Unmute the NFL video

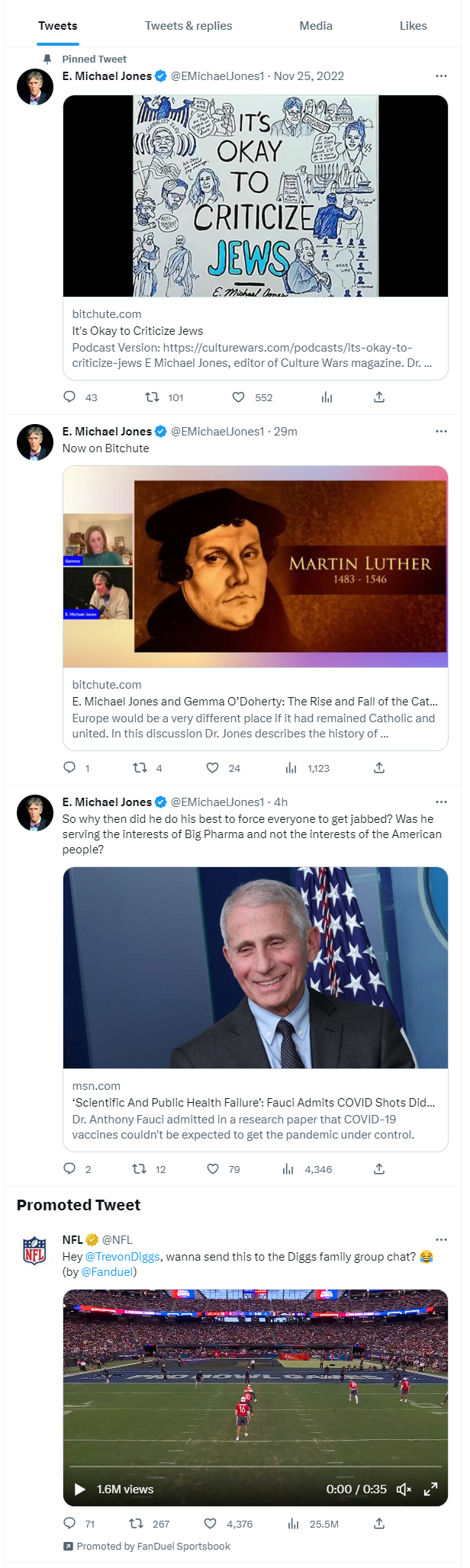404,1489
